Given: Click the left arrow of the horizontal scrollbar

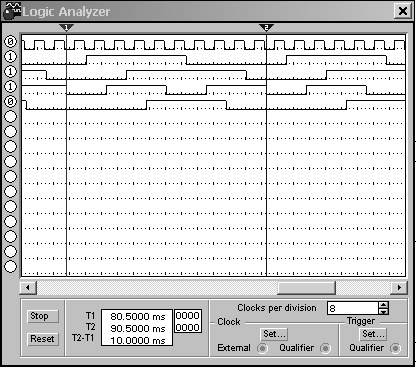Looking at the screenshot, I should tap(28, 287).
